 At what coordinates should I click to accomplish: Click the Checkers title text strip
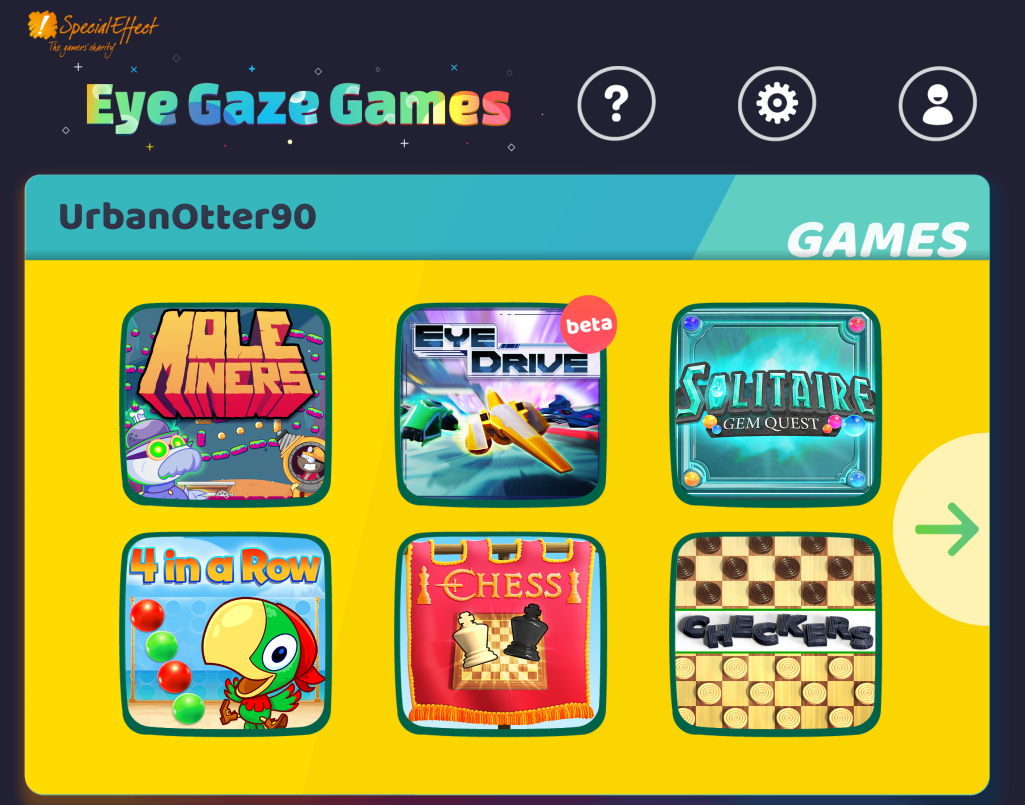pos(776,632)
